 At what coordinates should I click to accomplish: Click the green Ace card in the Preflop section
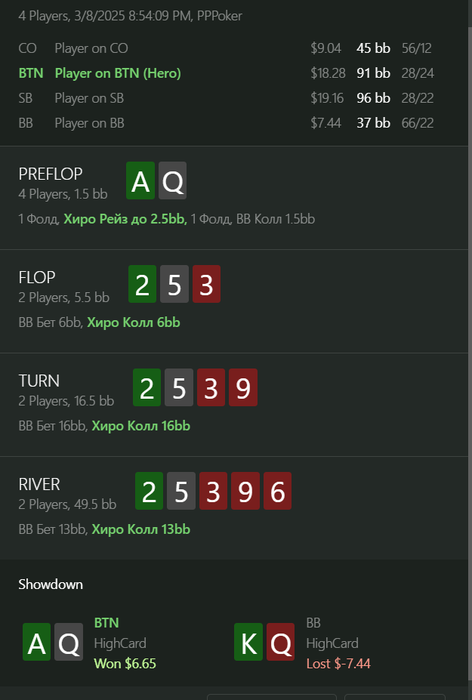141,181
